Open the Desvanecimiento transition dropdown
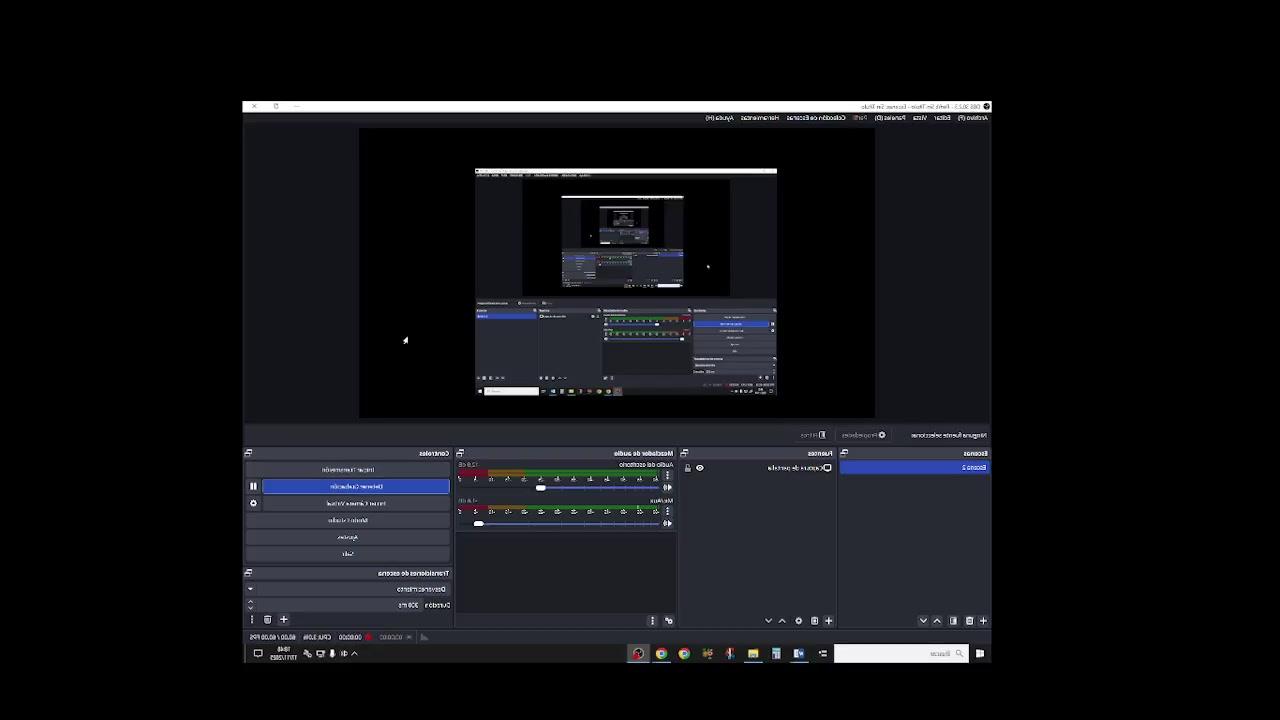This screenshot has width=1280, height=720. [x=347, y=589]
